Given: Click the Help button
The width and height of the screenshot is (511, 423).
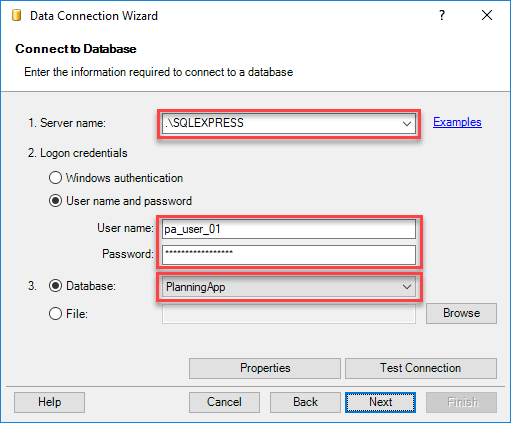Looking at the screenshot, I should coord(49,402).
